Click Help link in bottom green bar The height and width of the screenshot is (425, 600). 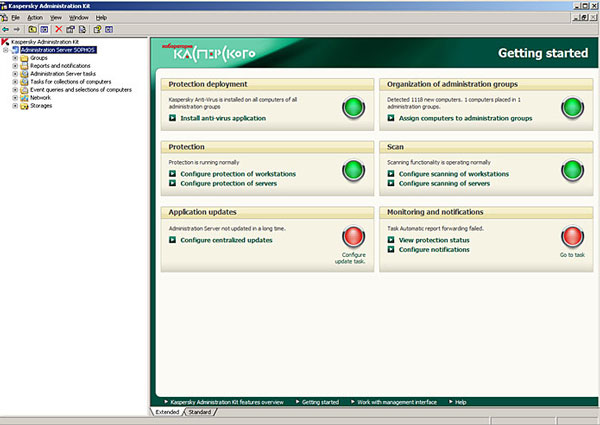click(x=460, y=402)
